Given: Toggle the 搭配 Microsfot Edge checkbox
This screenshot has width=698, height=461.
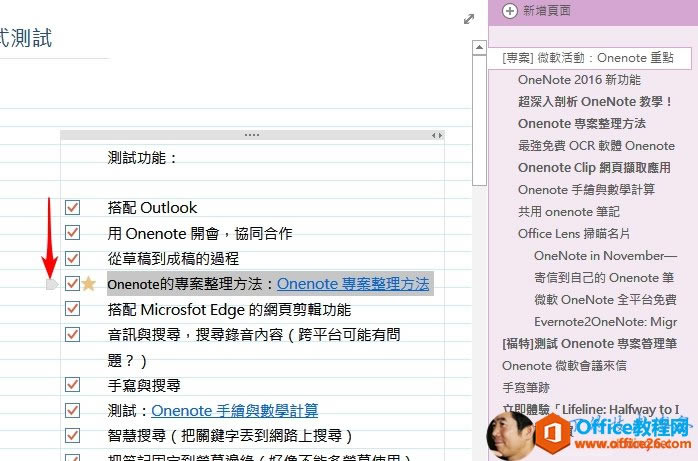Looking at the screenshot, I should 72,309.
